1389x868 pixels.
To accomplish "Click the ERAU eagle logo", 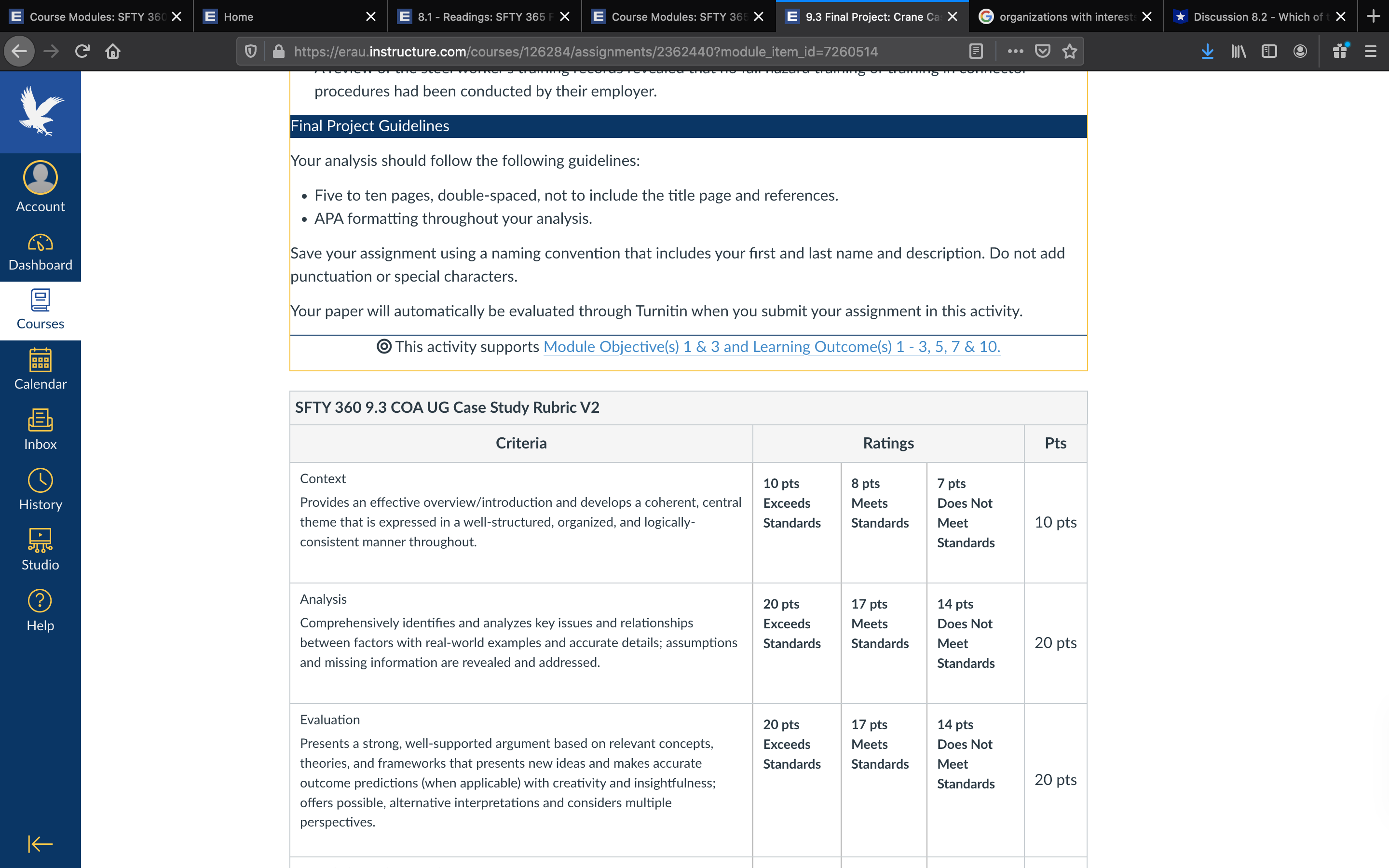I will pyautogui.click(x=40, y=111).
